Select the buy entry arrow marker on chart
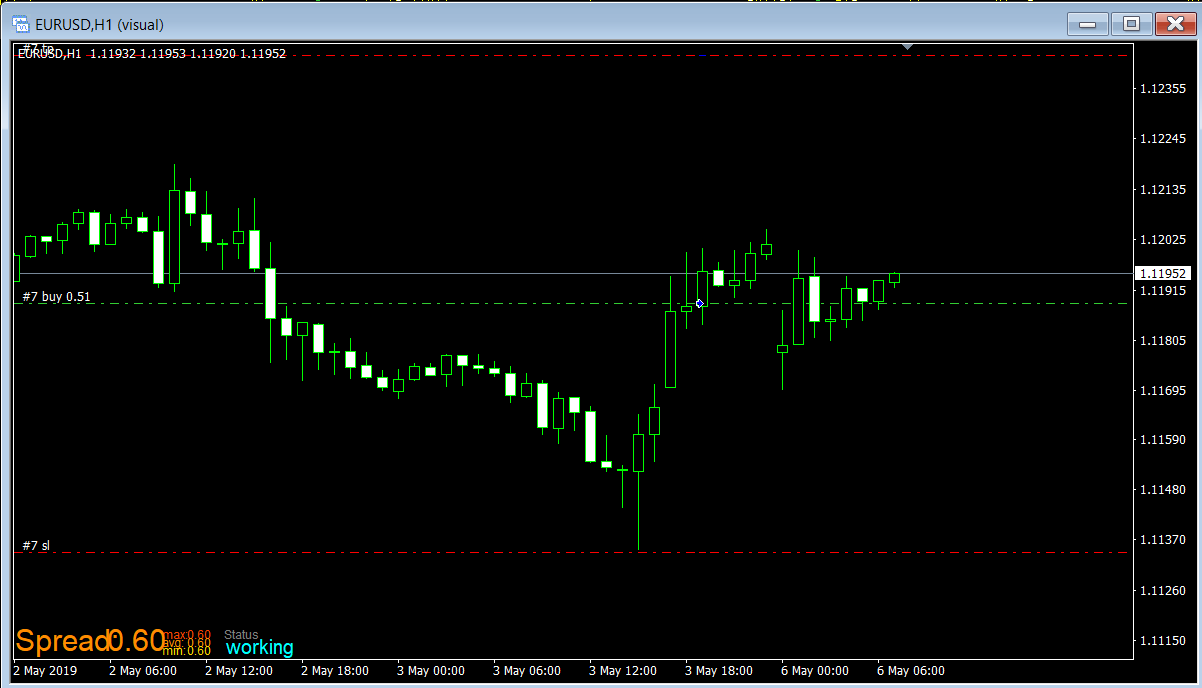Viewport: 1202px width, 688px height. (x=699, y=303)
